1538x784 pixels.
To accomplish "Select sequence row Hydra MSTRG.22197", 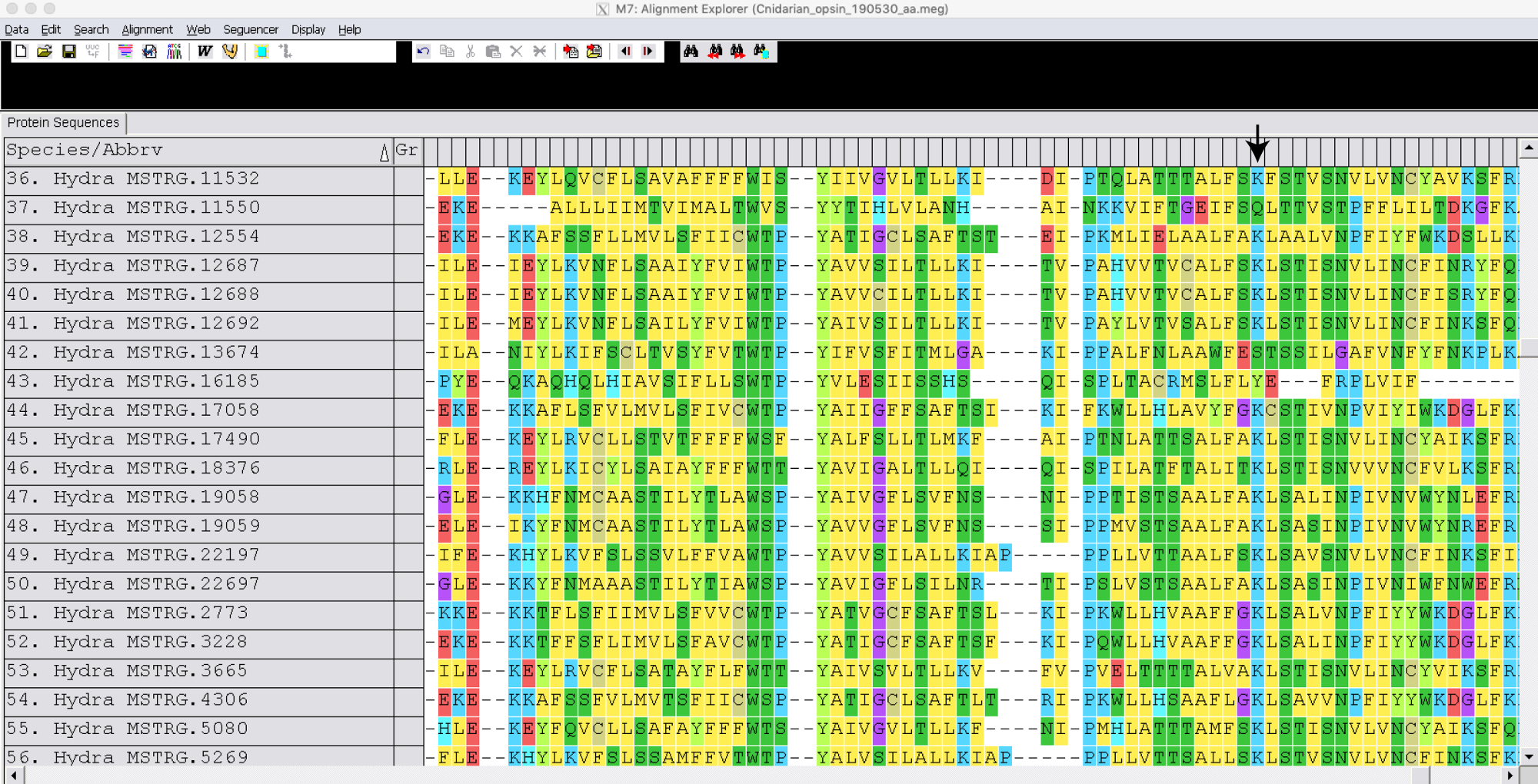I will pyautogui.click(x=198, y=556).
